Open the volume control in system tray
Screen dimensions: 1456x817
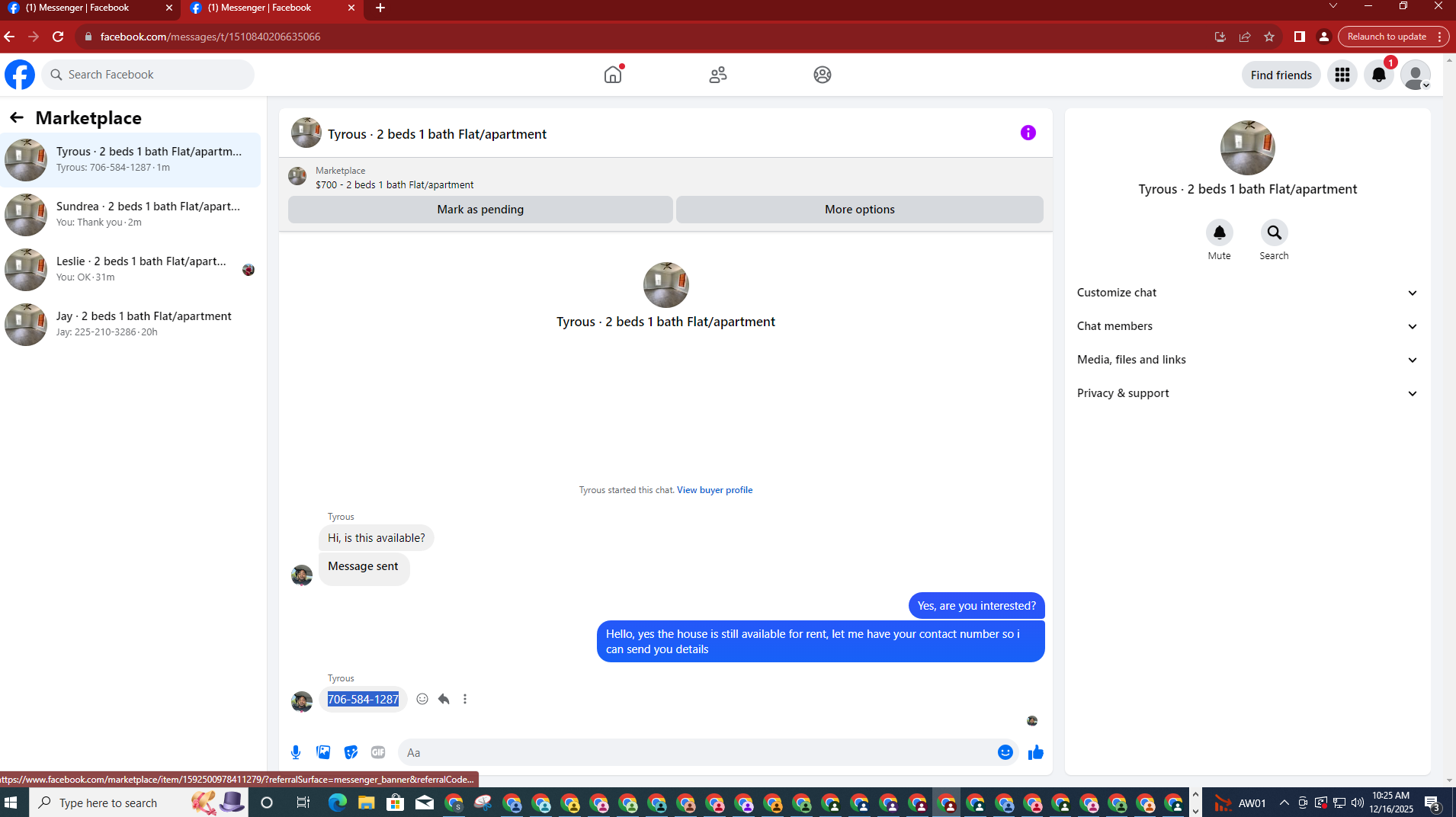[x=1358, y=803]
